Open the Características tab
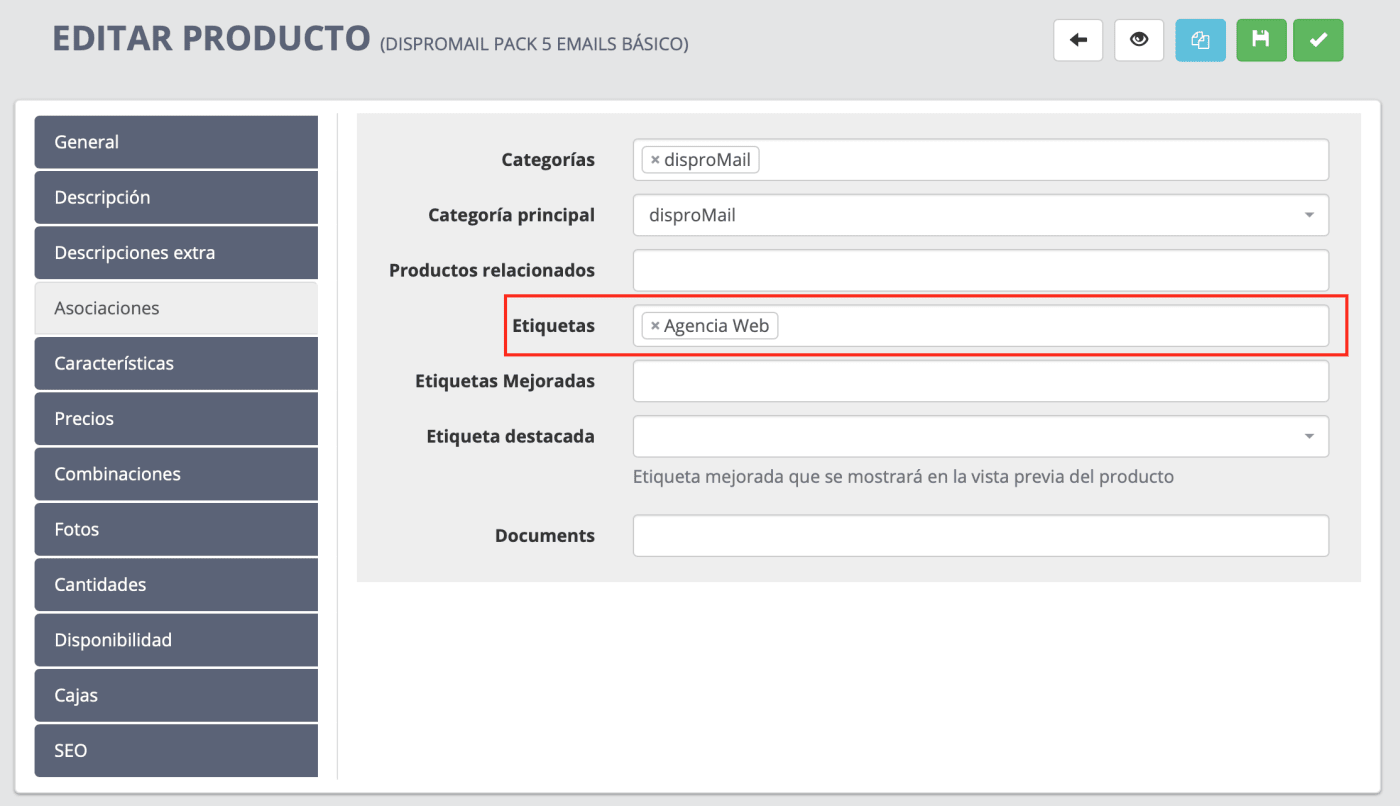This screenshot has width=1400, height=806. (x=176, y=363)
